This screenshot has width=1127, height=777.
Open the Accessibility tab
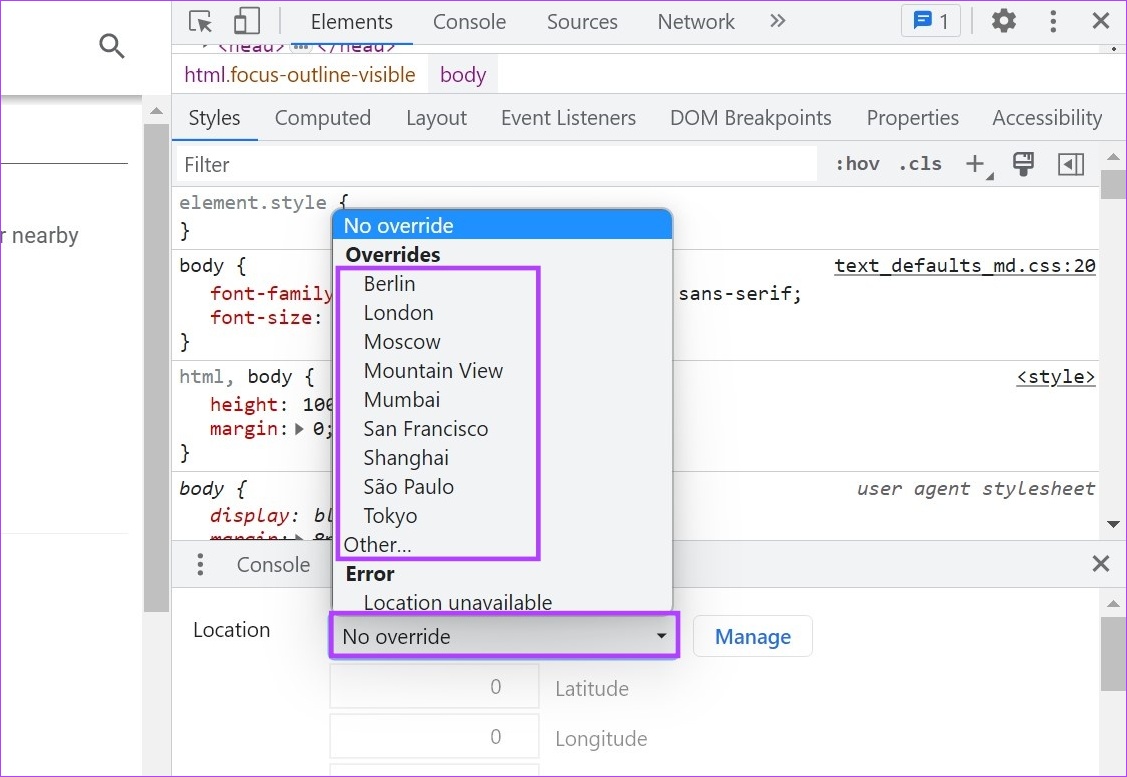(x=1046, y=118)
